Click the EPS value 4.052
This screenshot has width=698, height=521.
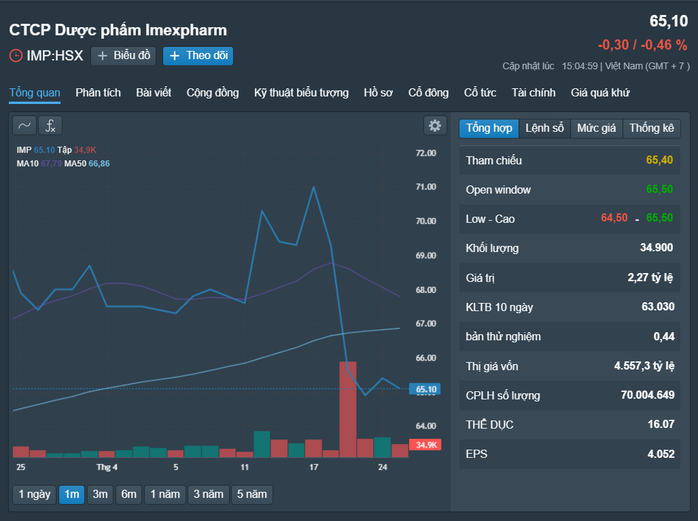661,454
